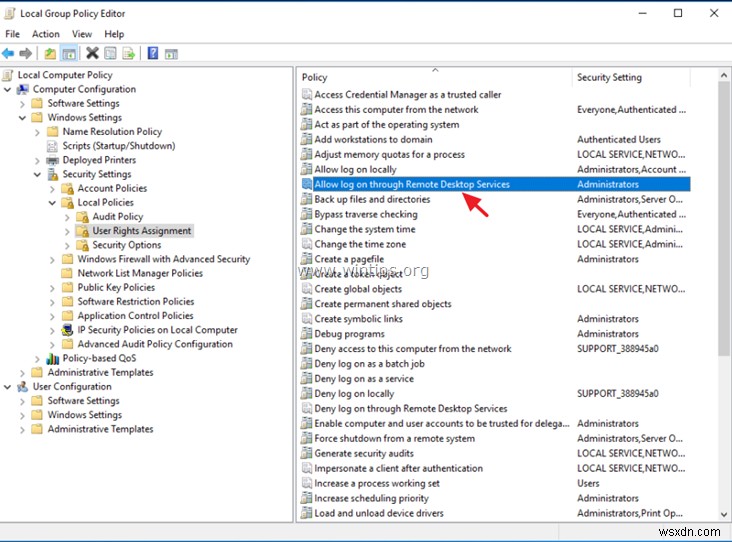Screen dimensions: 732x542
Task: Click the Audit Policy folder icon
Action: pos(83,217)
